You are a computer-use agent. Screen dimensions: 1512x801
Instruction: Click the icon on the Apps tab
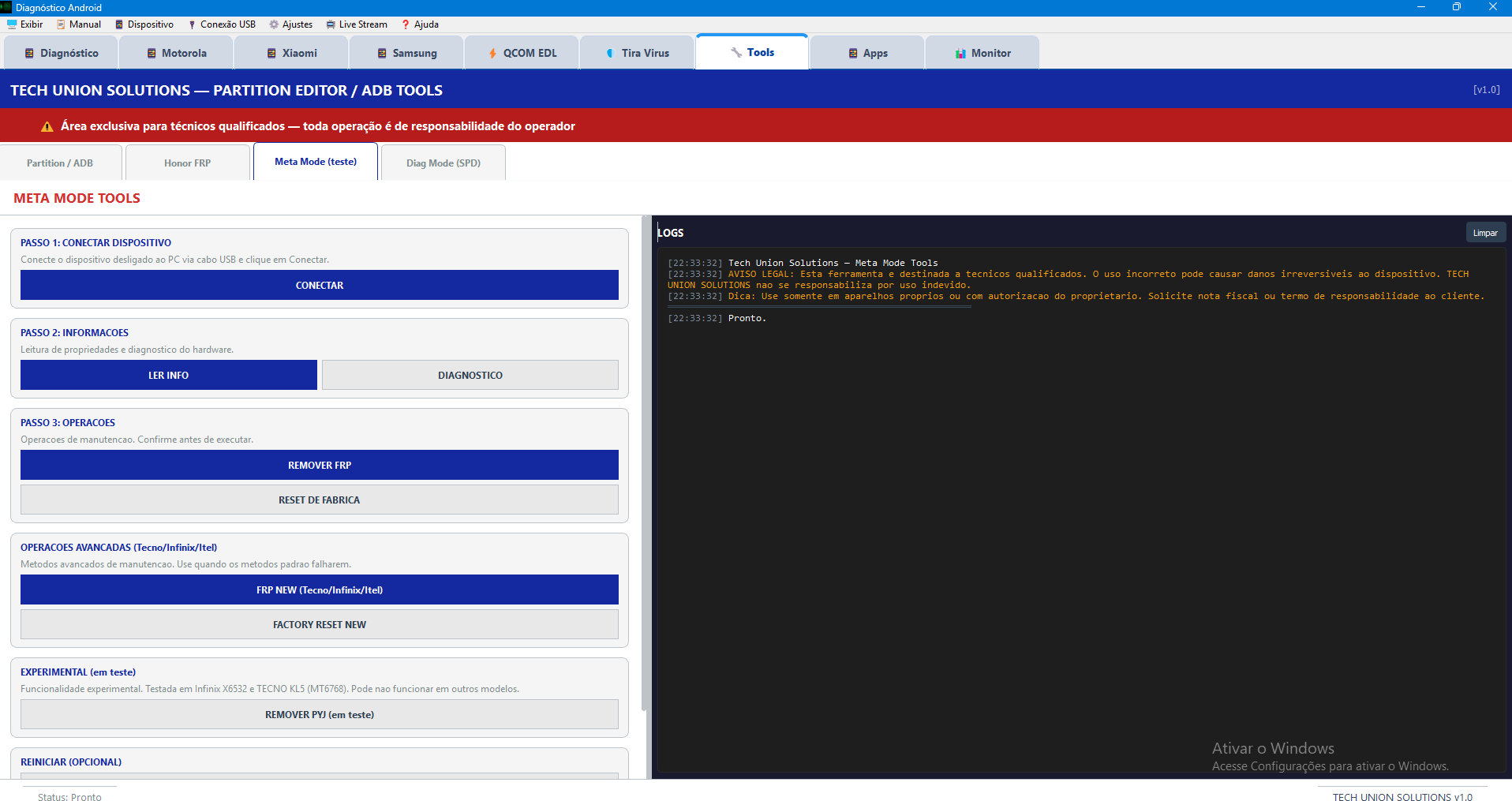(853, 54)
